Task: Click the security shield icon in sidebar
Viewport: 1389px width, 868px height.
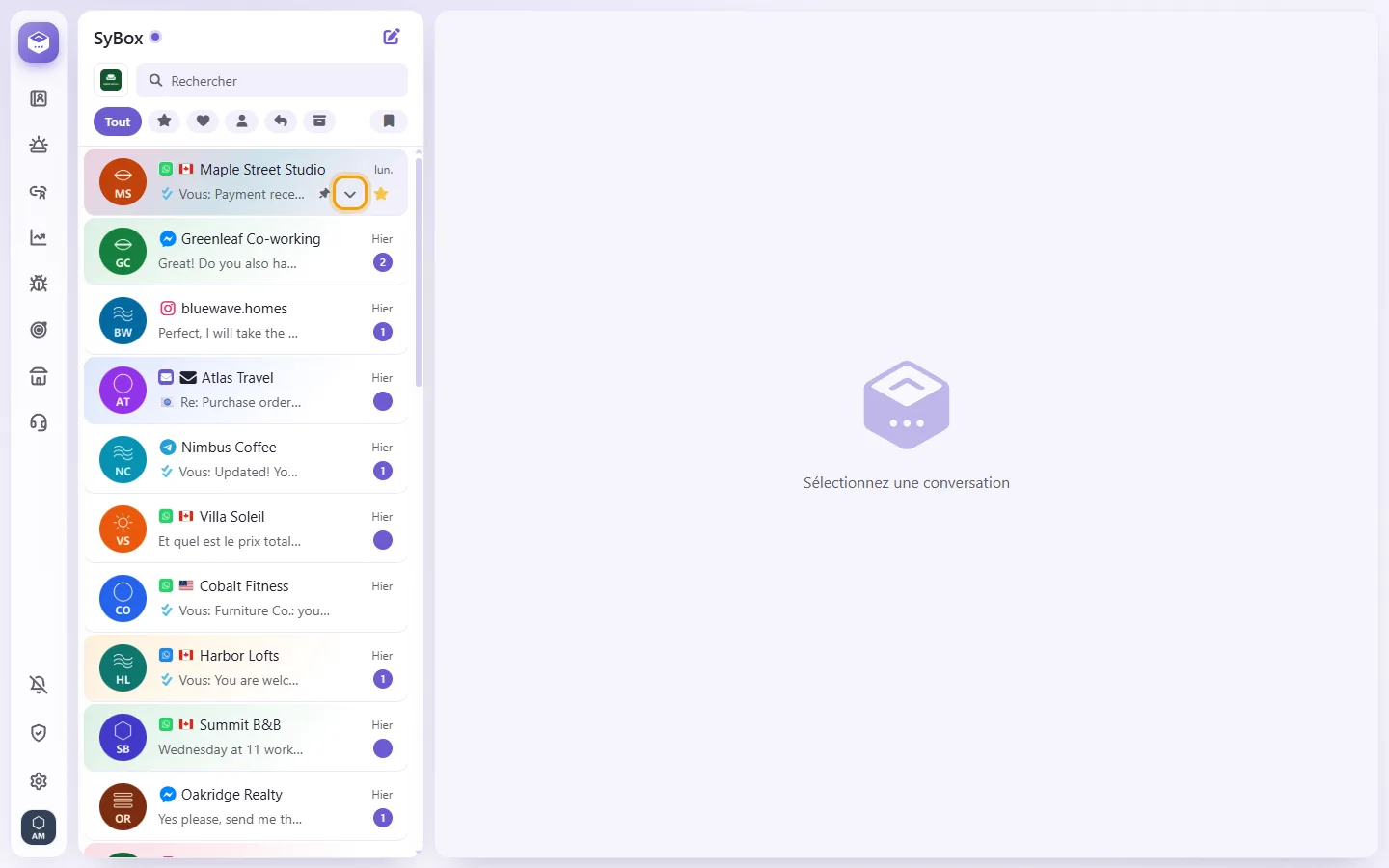Action: click(x=39, y=733)
